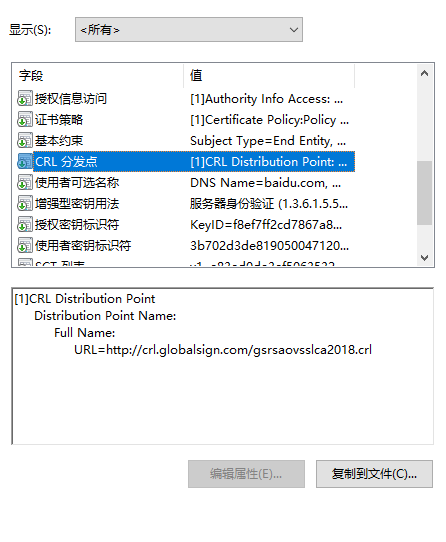The image size is (446, 542).
Task: Click the dropdown chevron beside <所有>
Action: (294, 30)
